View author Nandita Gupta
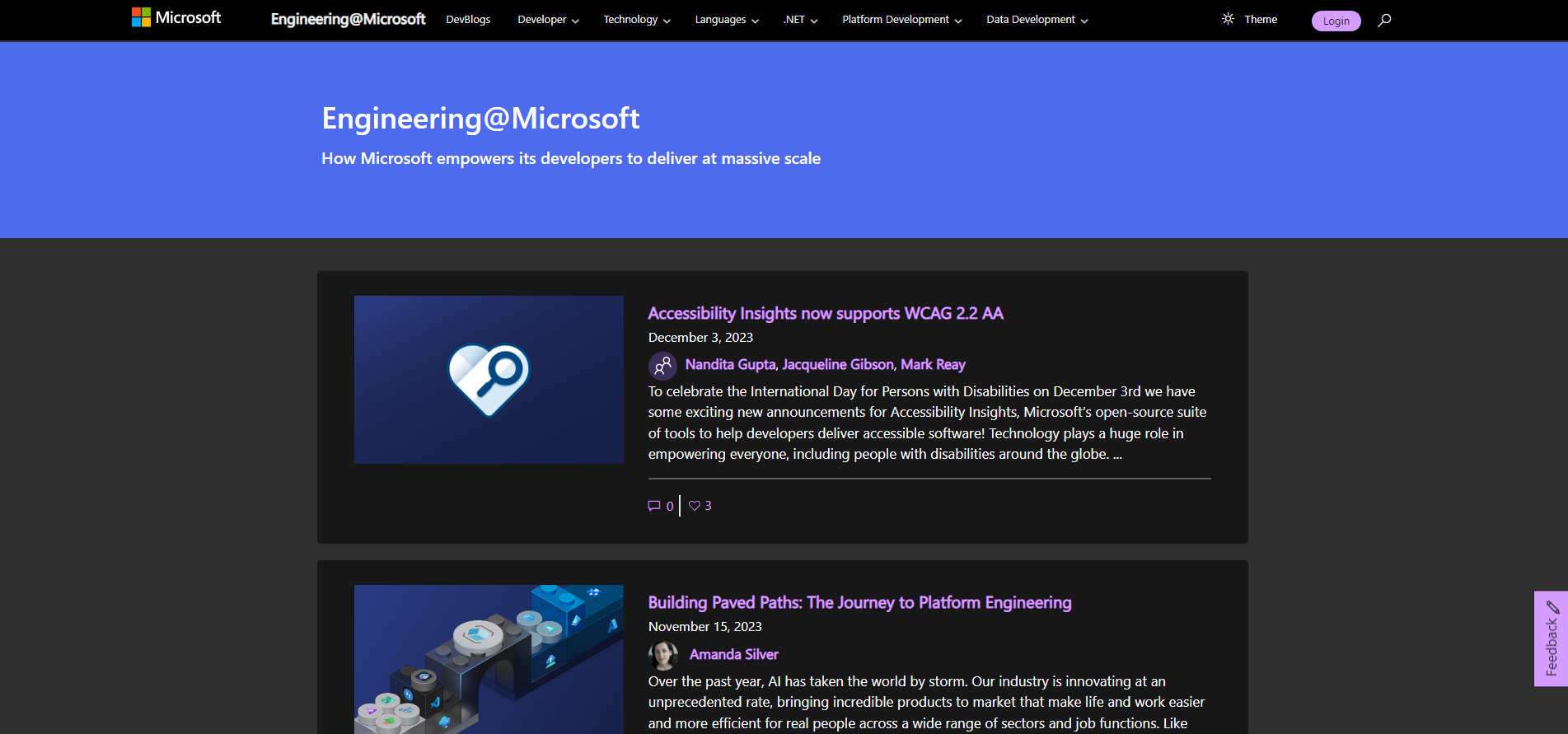 coord(730,364)
